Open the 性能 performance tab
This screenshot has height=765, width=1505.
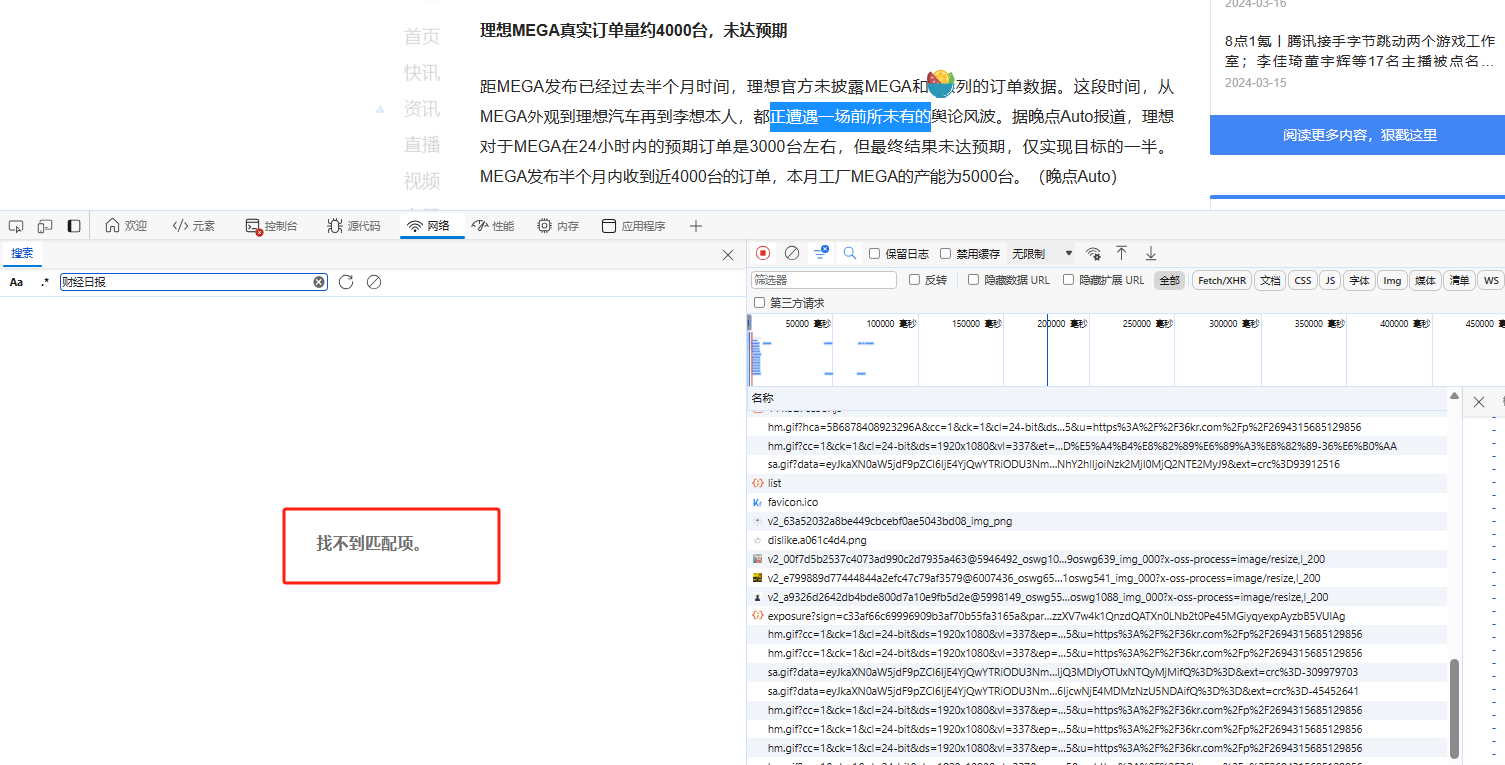tap(493, 226)
